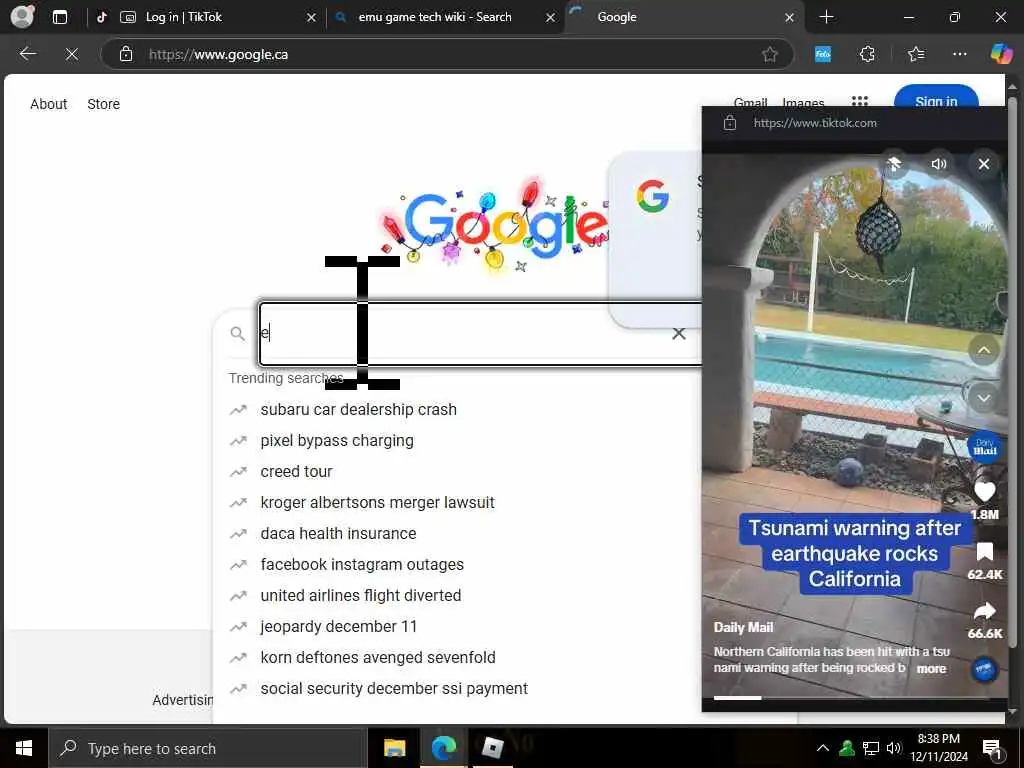1024x768 pixels.
Task: Close the TikTok tab
Action: click(x=311, y=18)
